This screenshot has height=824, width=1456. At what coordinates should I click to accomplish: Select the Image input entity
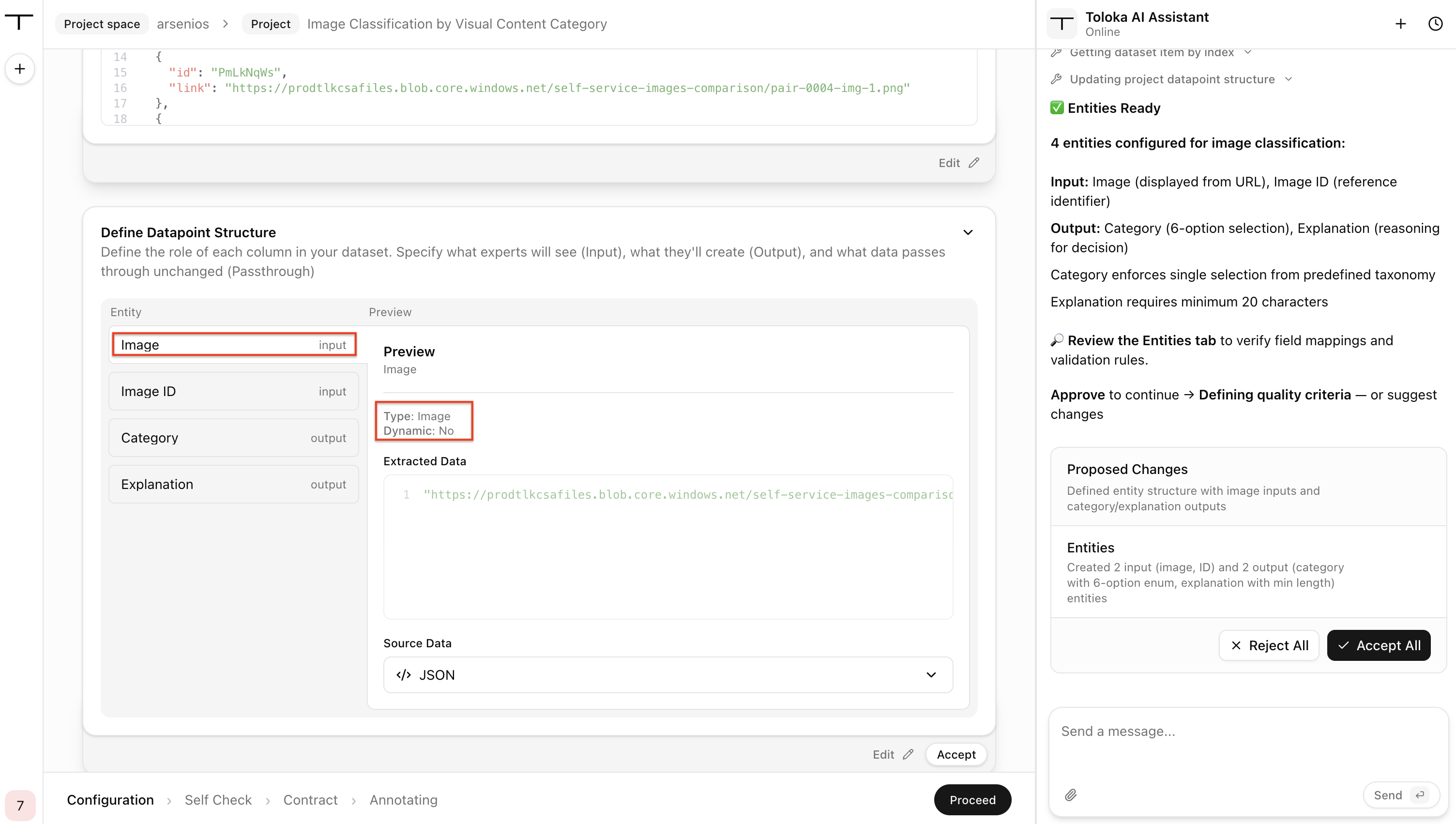click(x=234, y=345)
